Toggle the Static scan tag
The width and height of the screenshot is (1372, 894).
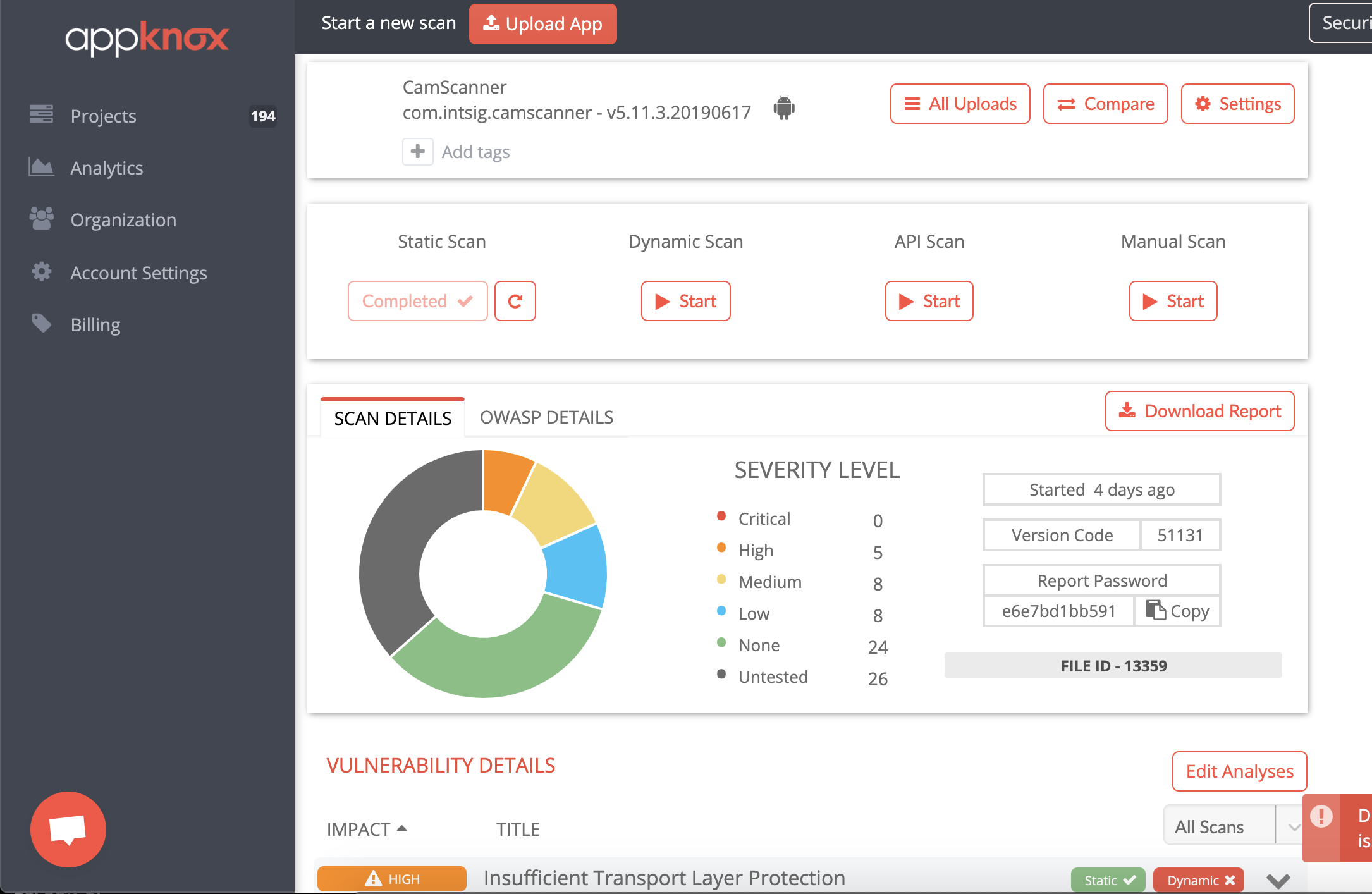tap(1108, 880)
